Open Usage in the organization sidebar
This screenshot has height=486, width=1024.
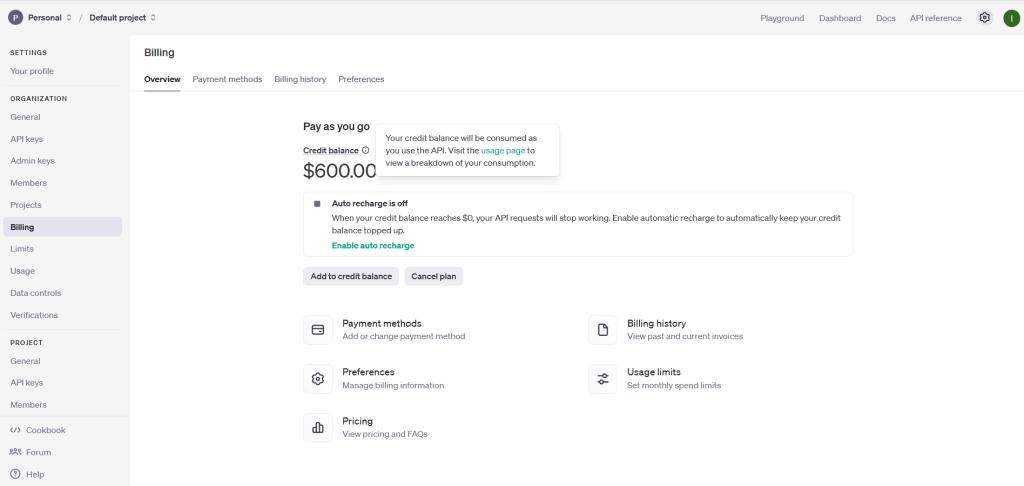22,271
